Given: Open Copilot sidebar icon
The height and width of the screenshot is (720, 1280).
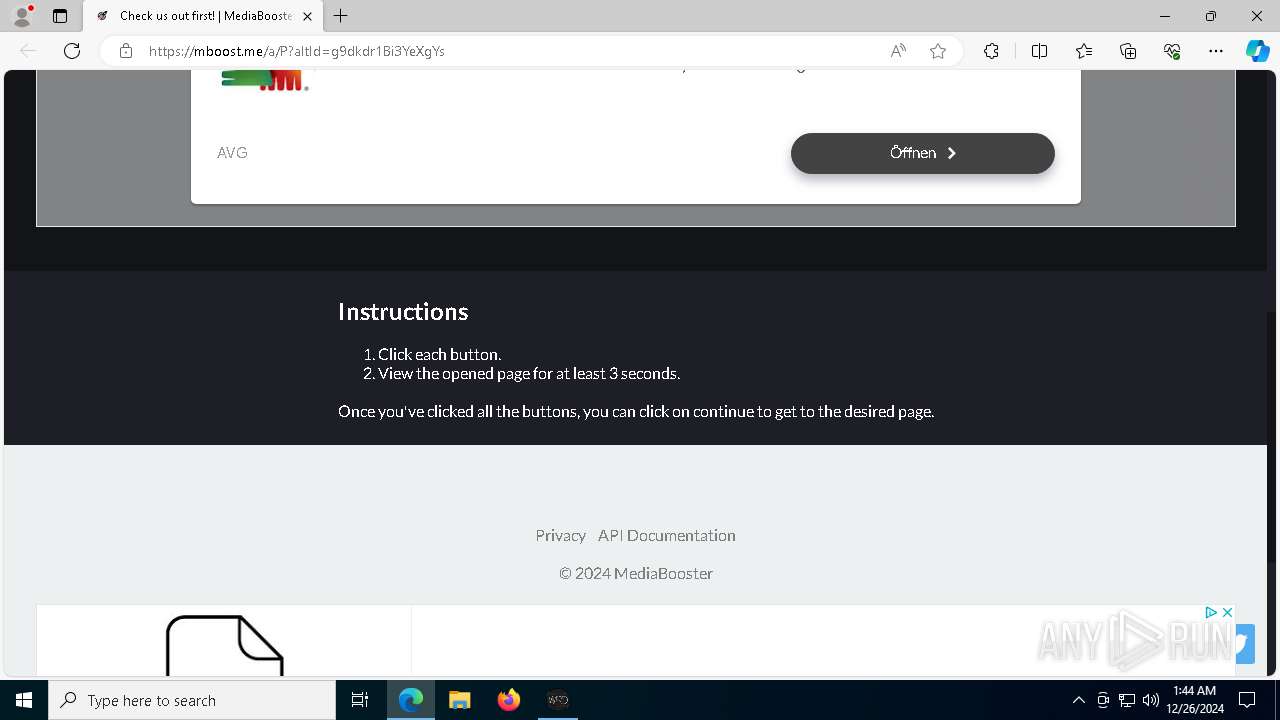Looking at the screenshot, I should [x=1257, y=51].
